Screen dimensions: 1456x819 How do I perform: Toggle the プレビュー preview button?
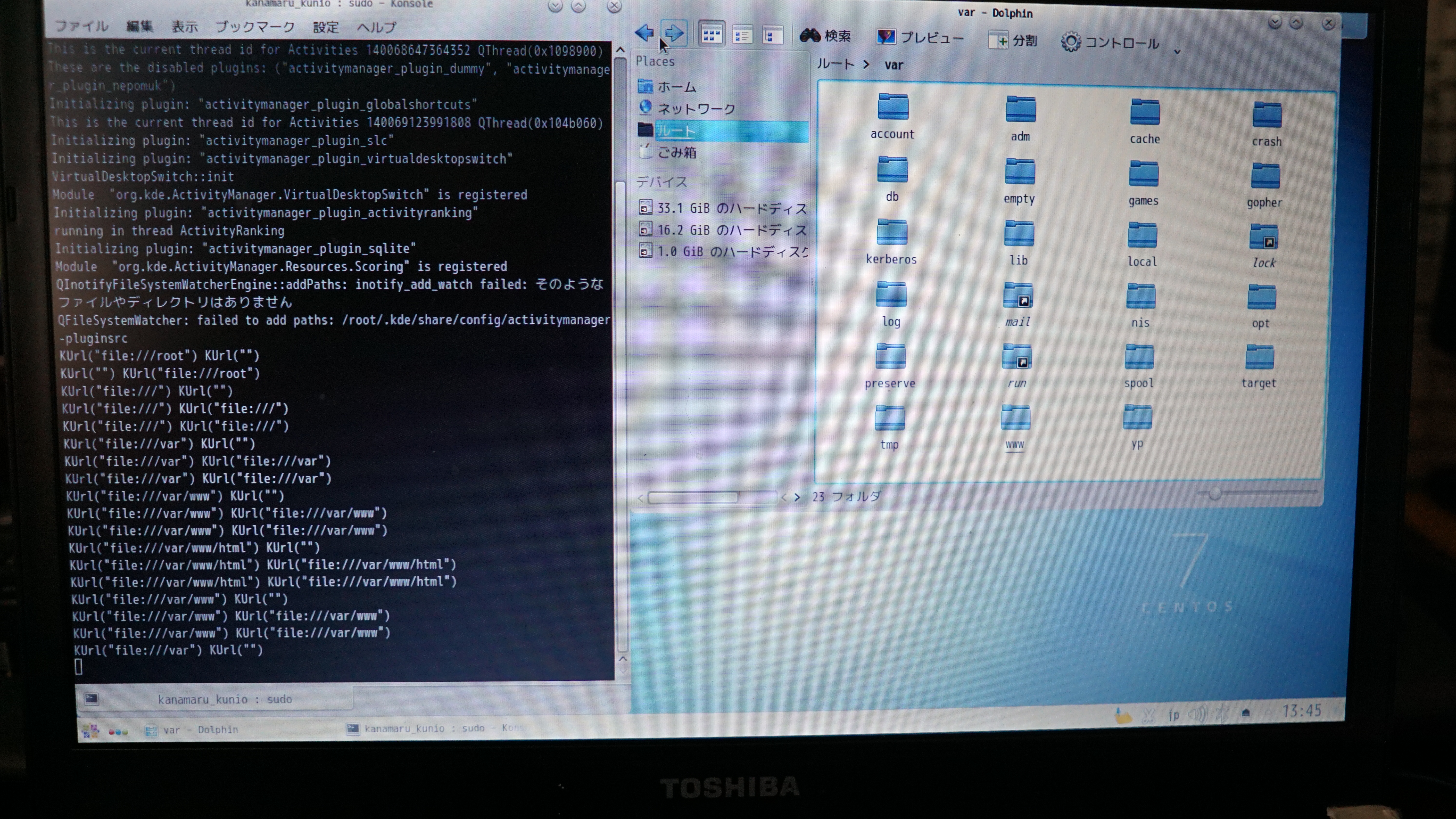[x=920, y=37]
